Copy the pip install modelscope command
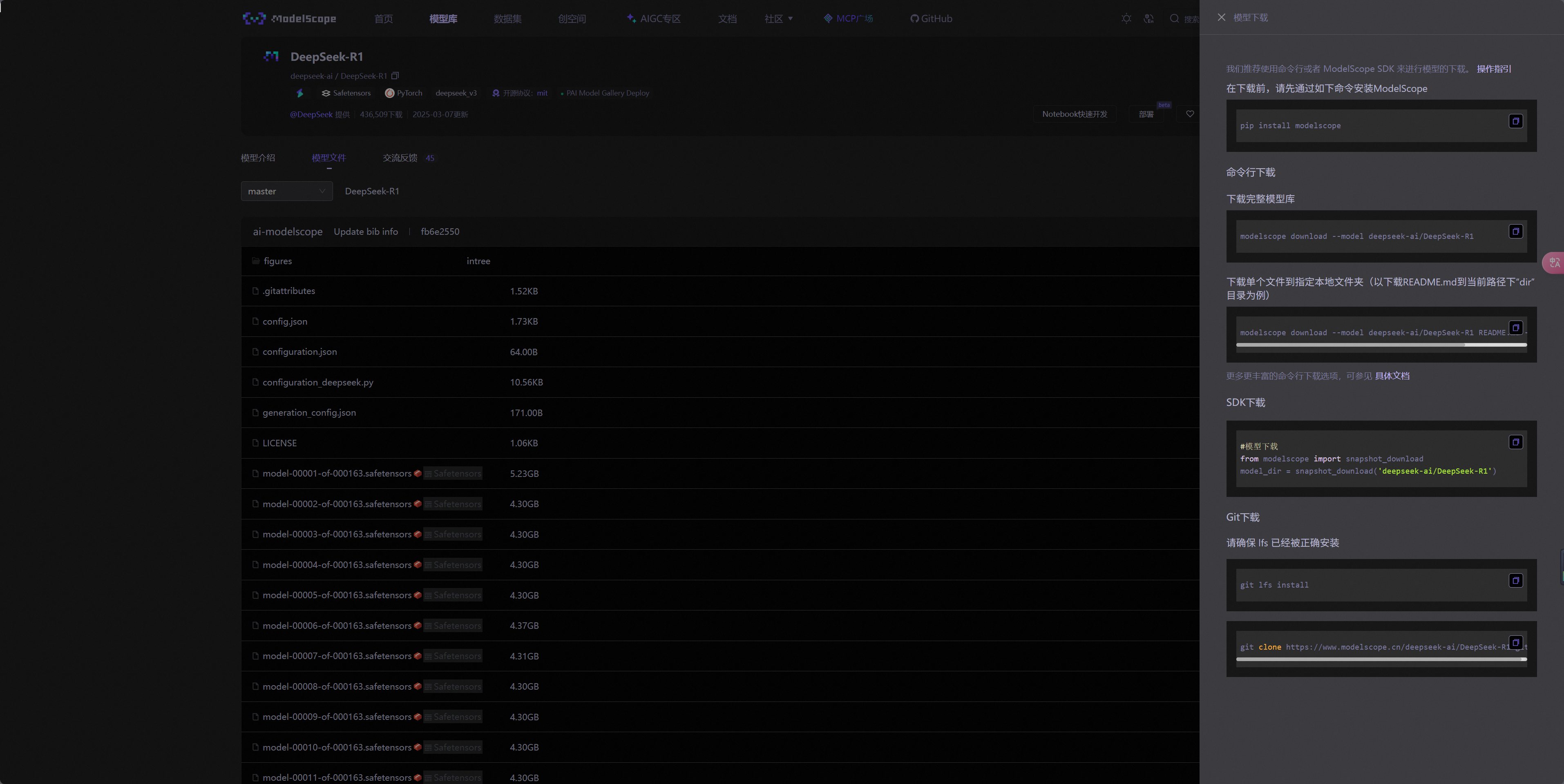 pyautogui.click(x=1515, y=121)
